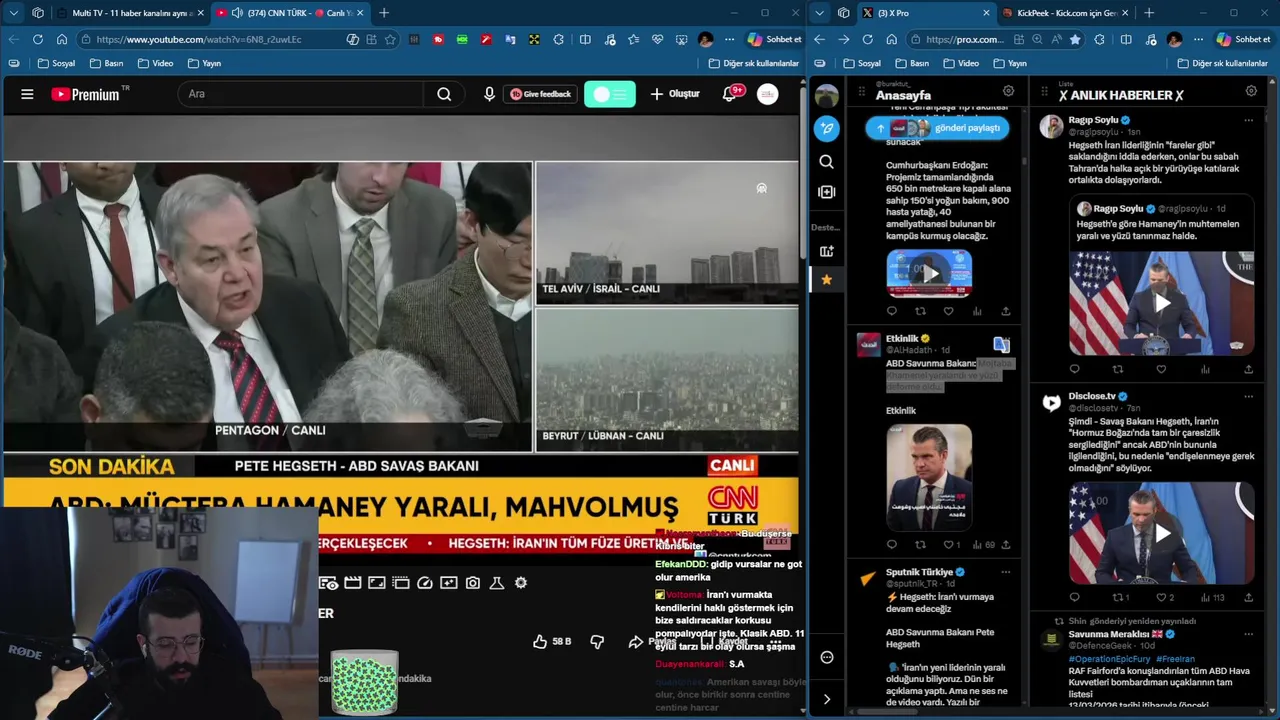Open Copilot Sohbet et in left browser
The width and height of the screenshot is (1280, 720).
774,39
